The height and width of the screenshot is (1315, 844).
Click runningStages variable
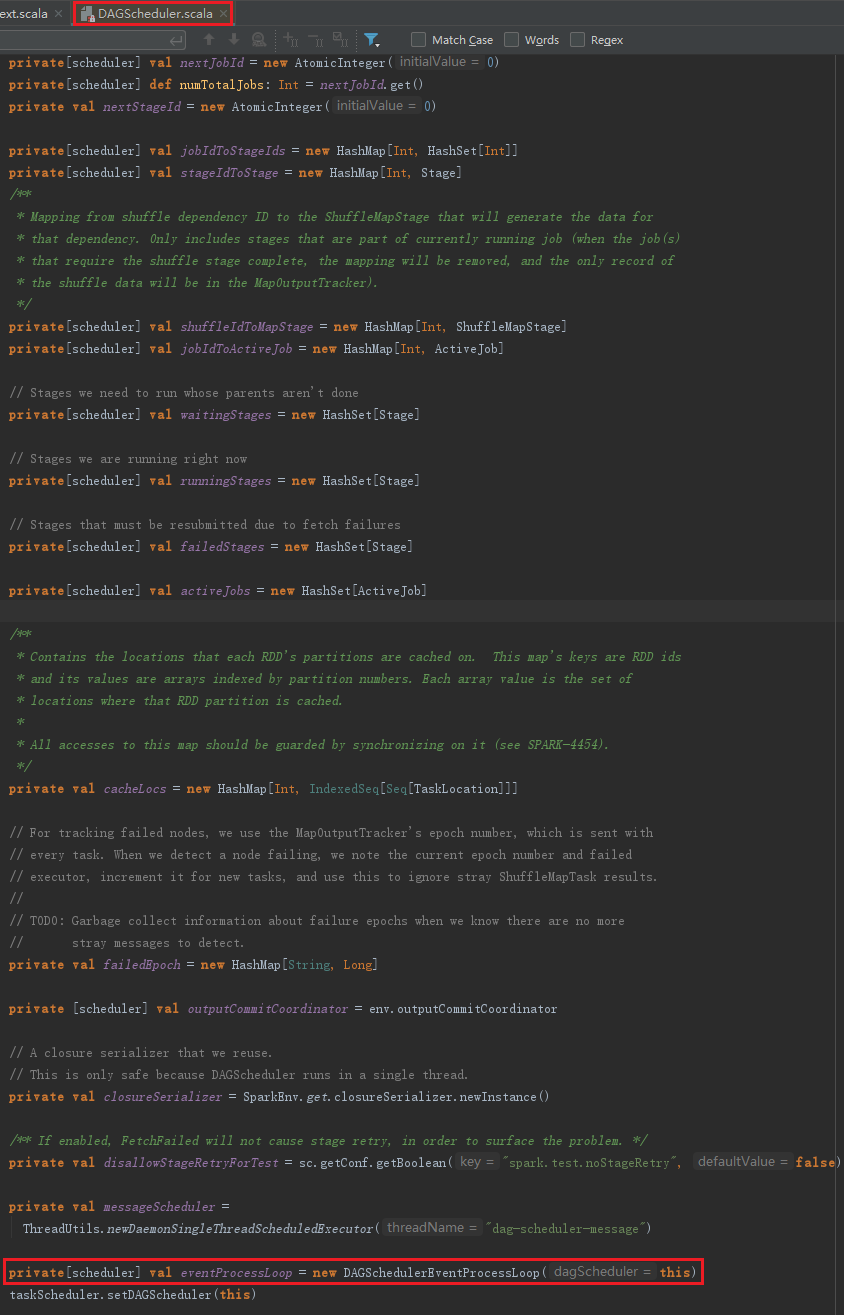coord(225,480)
